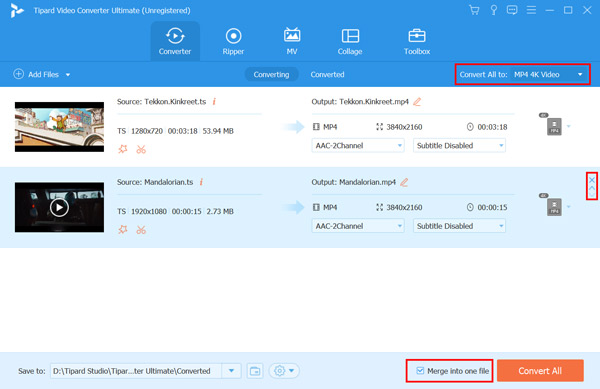
Task: Click the output format icon for Tekkon.Kinkreet
Action: tap(554, 126)
